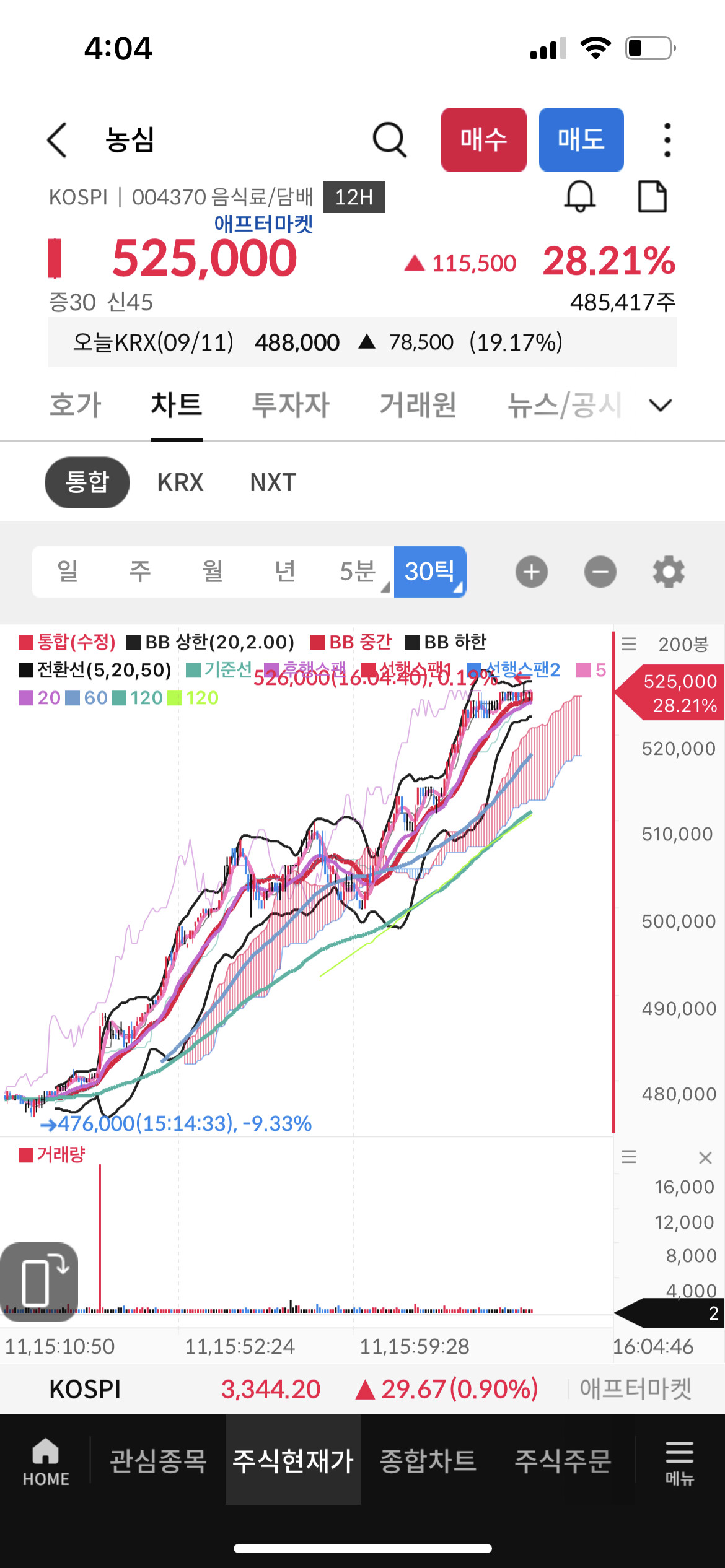Open the 30틱 interval dropdown

[430, 572]
